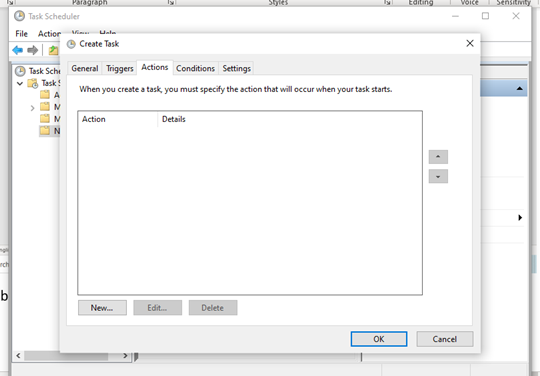Click the Task Scheduler Library folder icon

point(33,83)
